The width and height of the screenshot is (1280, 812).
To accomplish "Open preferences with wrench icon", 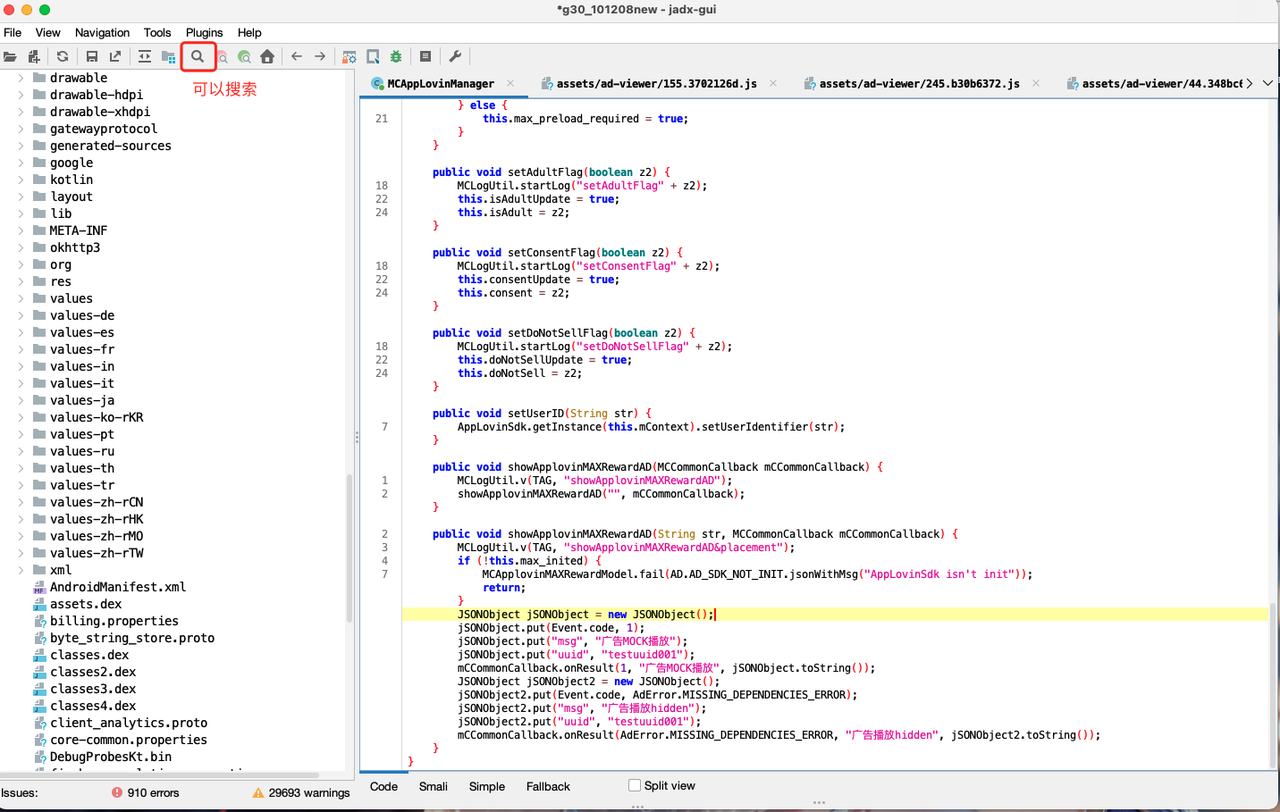I will (x=454, y=57).
